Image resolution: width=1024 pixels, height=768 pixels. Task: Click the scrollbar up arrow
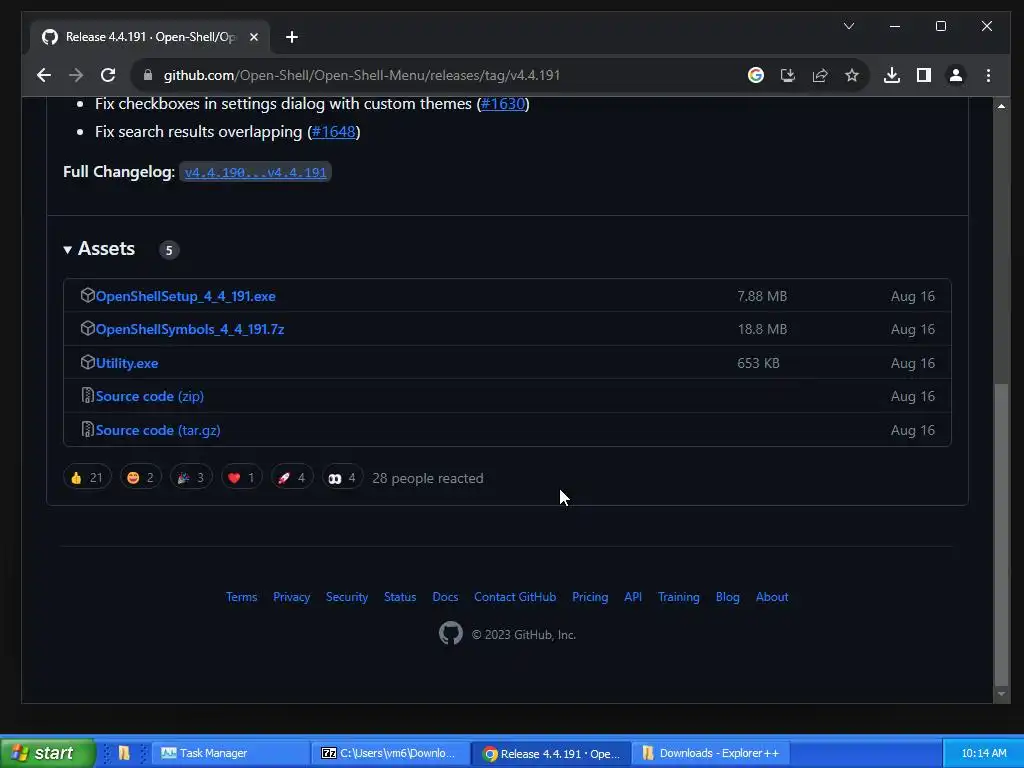(x=1001, y=106)
